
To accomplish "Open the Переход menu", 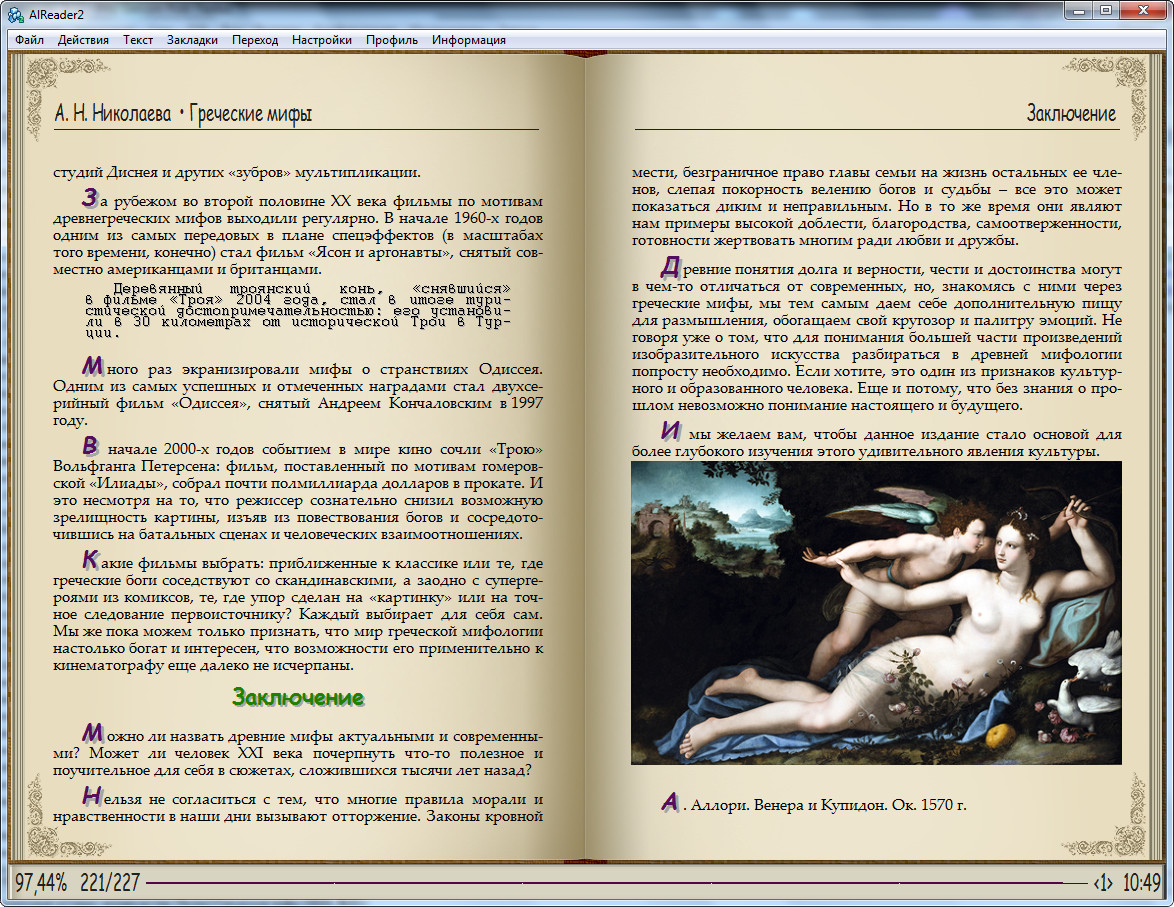I will click(255, 40).
